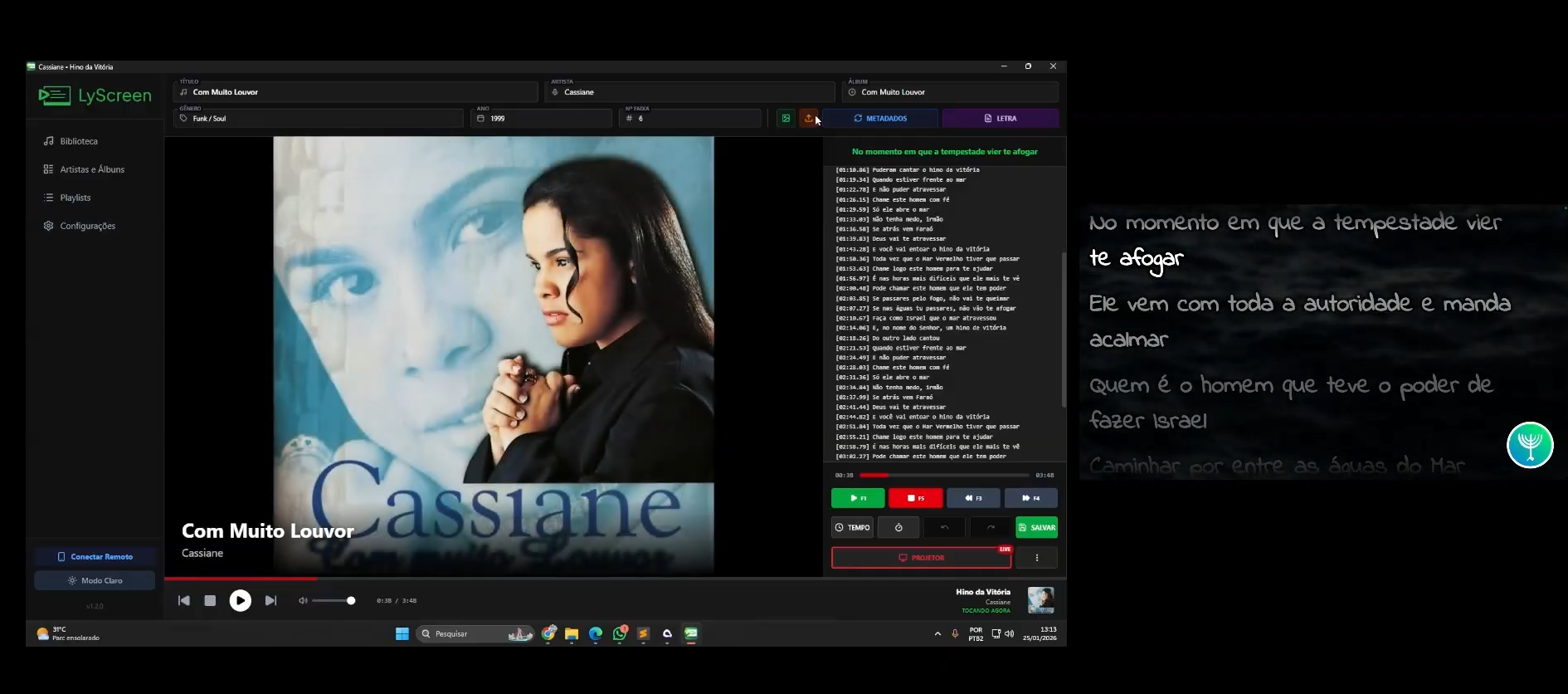This screenshot has height=694, width=1568.
Task: Open the weather widget on taskbar
Action: tap(68, 633)
